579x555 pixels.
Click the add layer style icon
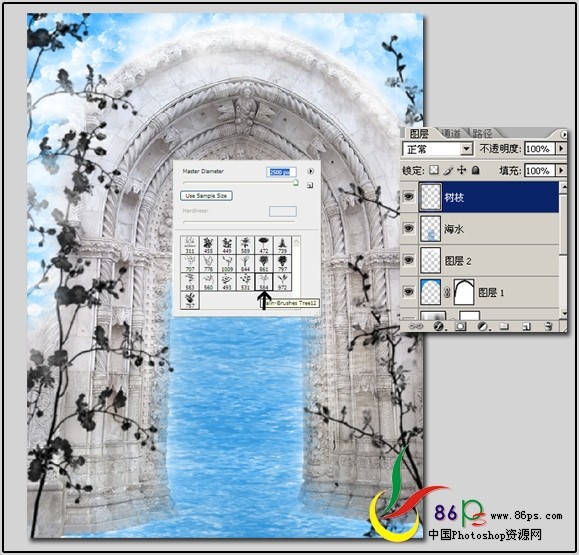pos(439,326)
